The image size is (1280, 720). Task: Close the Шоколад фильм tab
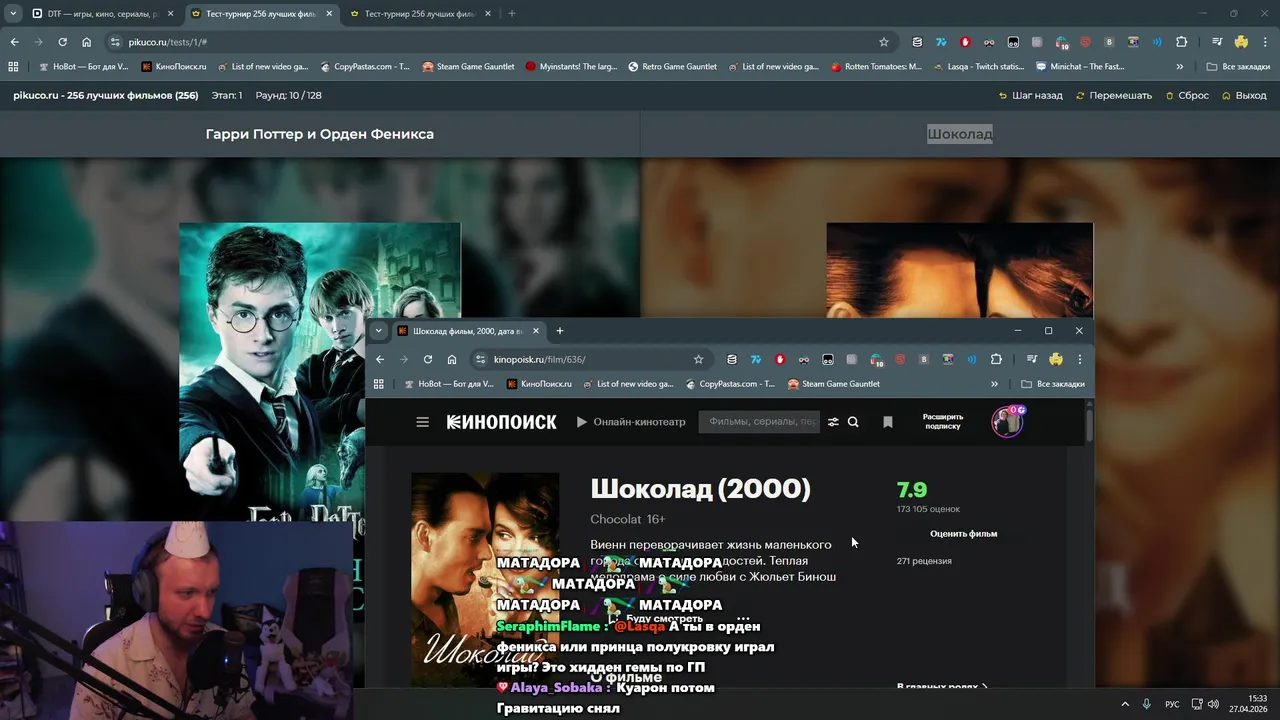click(x=536, y=331)
